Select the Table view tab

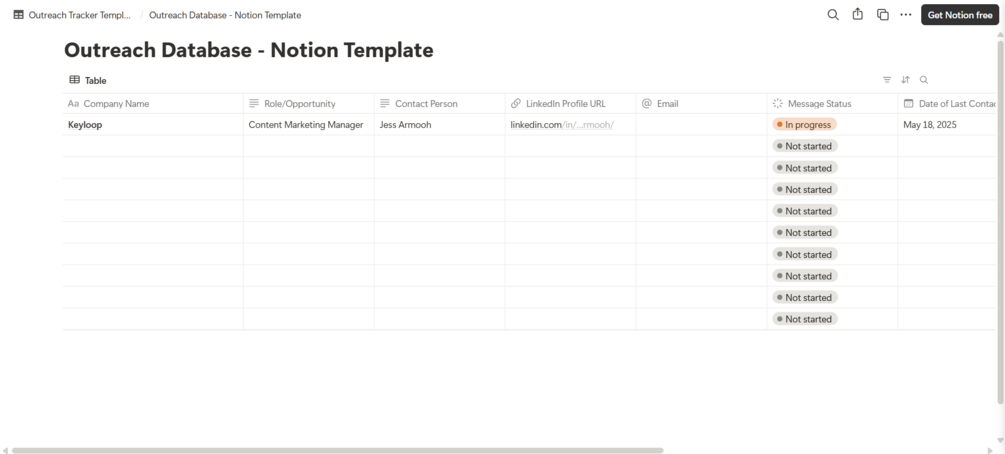click(x=88, y=80)
